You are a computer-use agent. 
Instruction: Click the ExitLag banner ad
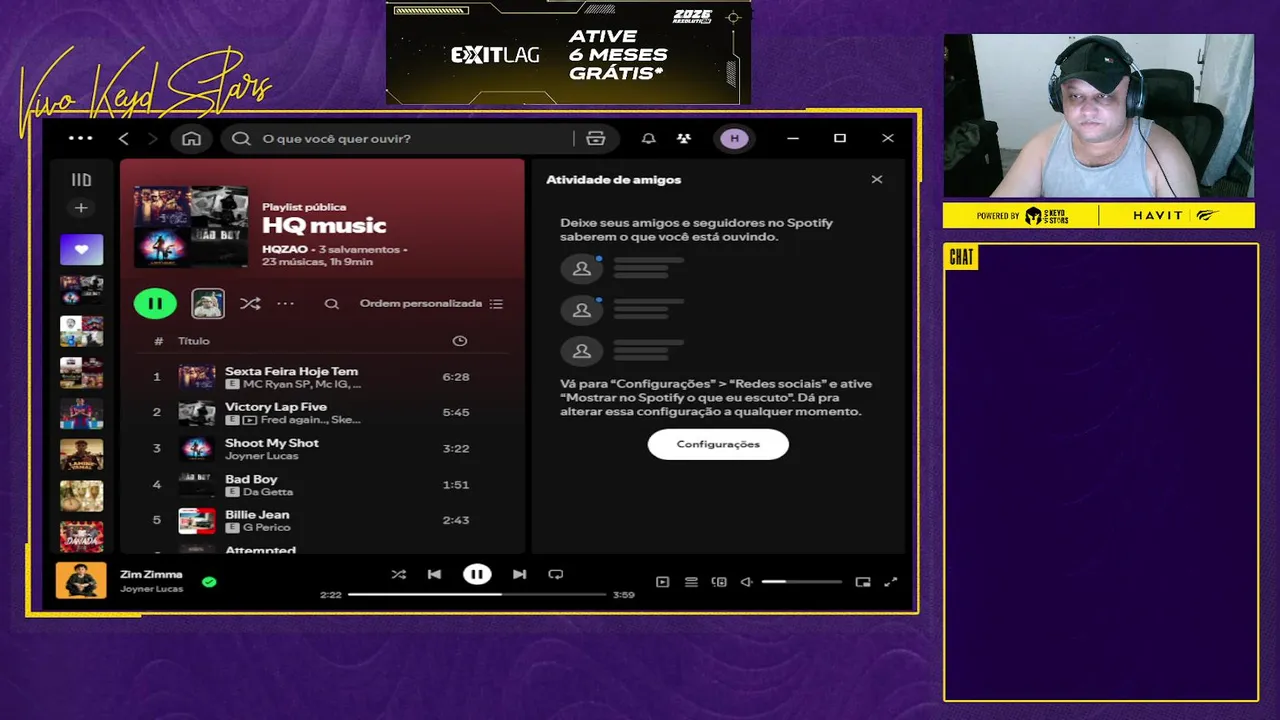coord(568,52)
